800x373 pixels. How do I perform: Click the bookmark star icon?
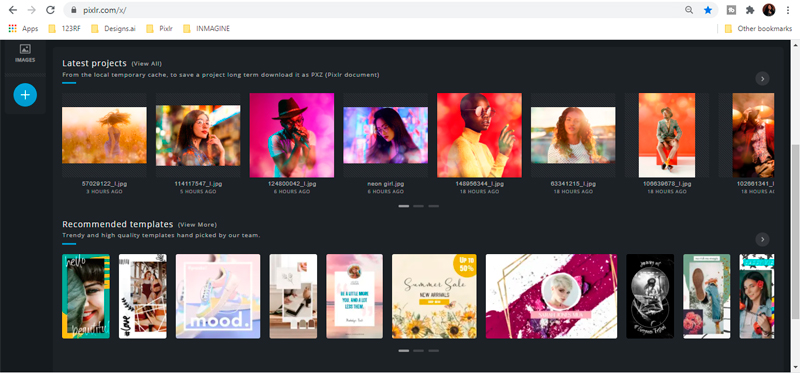point(708,10)
